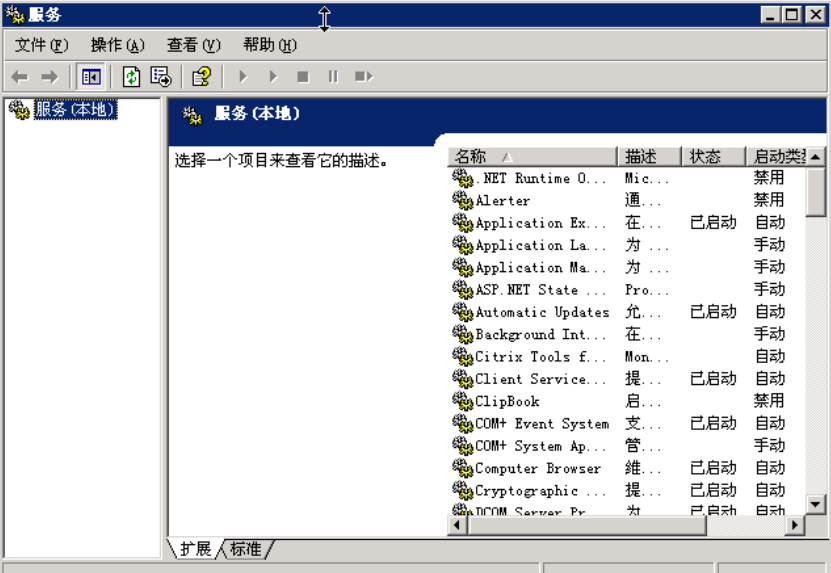
Task: Sort by the 名称 column header
Action: click(x=533, y=156)
